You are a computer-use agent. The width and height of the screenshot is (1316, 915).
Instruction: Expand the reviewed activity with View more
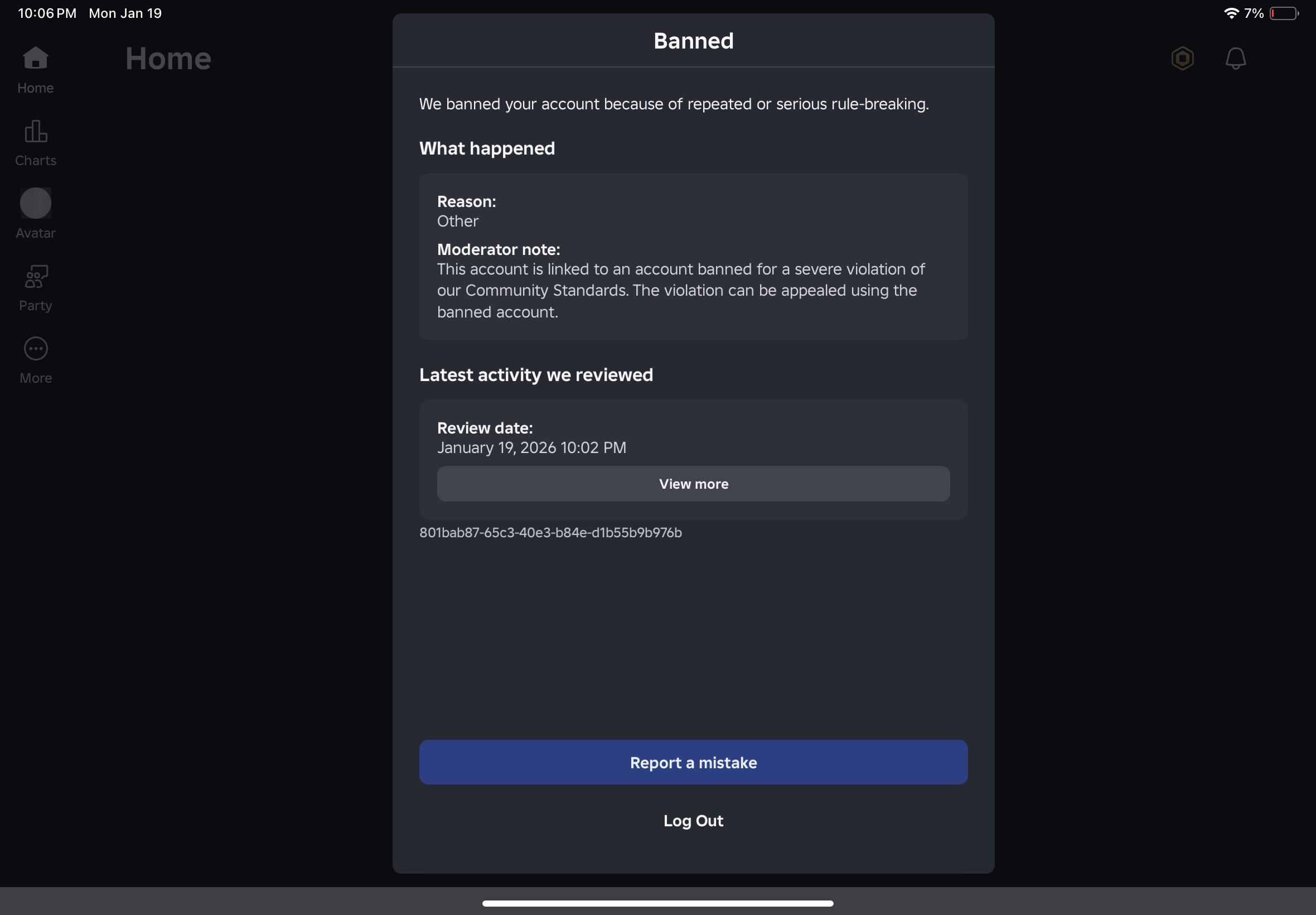pyautogui.click(x=693, y=483)
